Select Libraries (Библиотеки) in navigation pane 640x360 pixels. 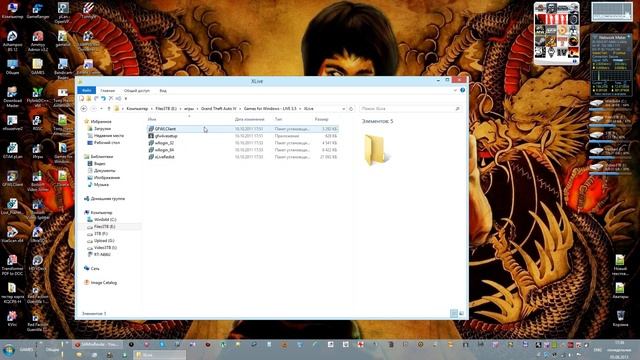(98, 157)
